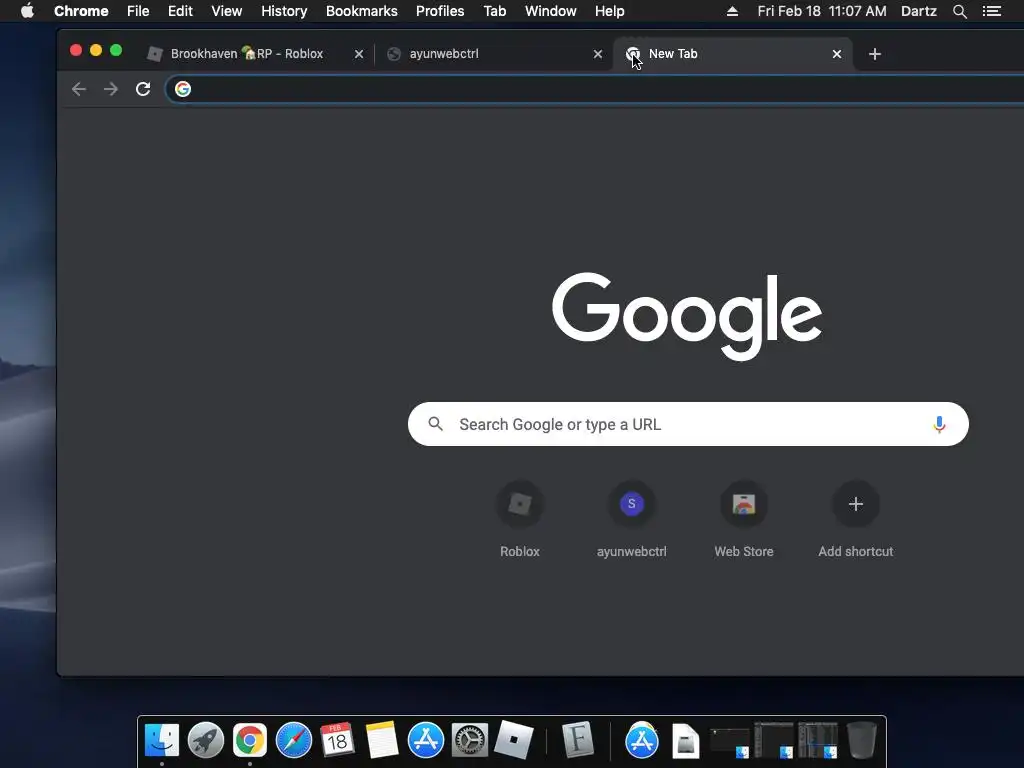Open the View menu
Image resolution: width=1024 pixels, height=768 pixels.
pos(227,11)
